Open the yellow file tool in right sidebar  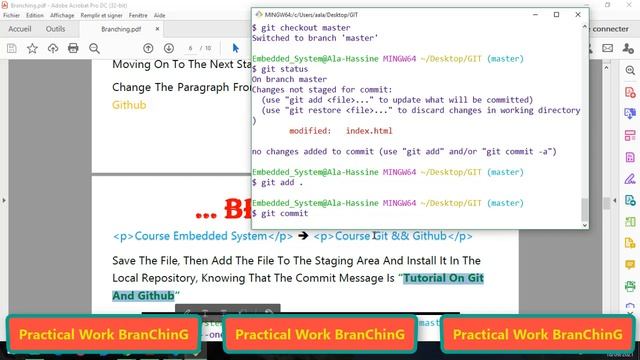coord(630,243)
